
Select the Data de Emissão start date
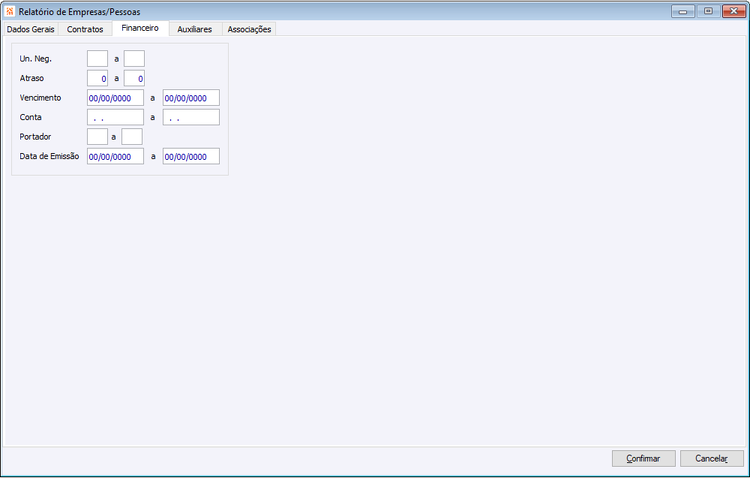pos(115,156)
